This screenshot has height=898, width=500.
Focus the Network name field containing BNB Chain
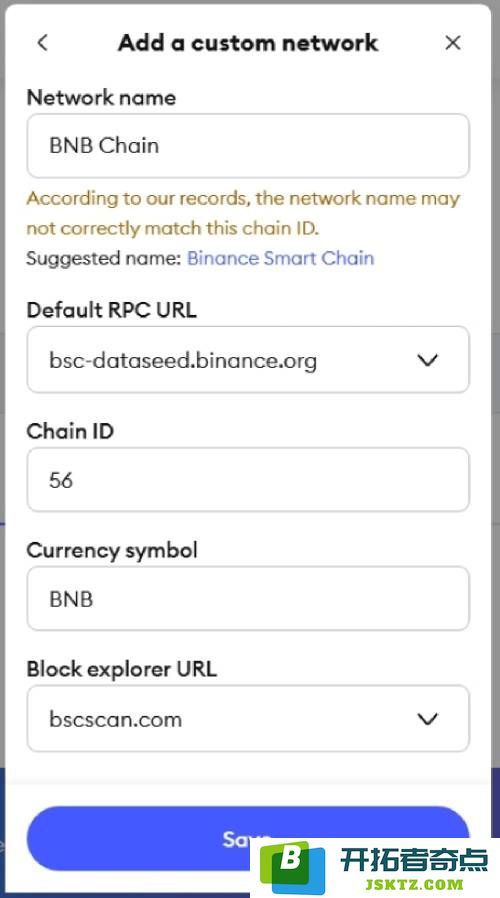click(x=248, y=145)
